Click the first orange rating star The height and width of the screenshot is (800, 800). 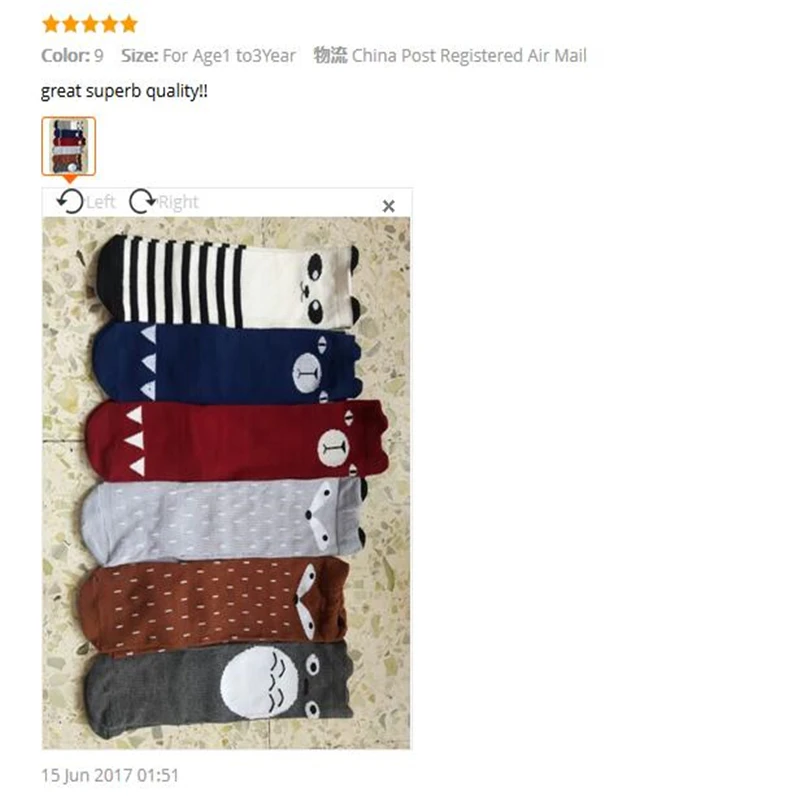(x=51, y=24)
